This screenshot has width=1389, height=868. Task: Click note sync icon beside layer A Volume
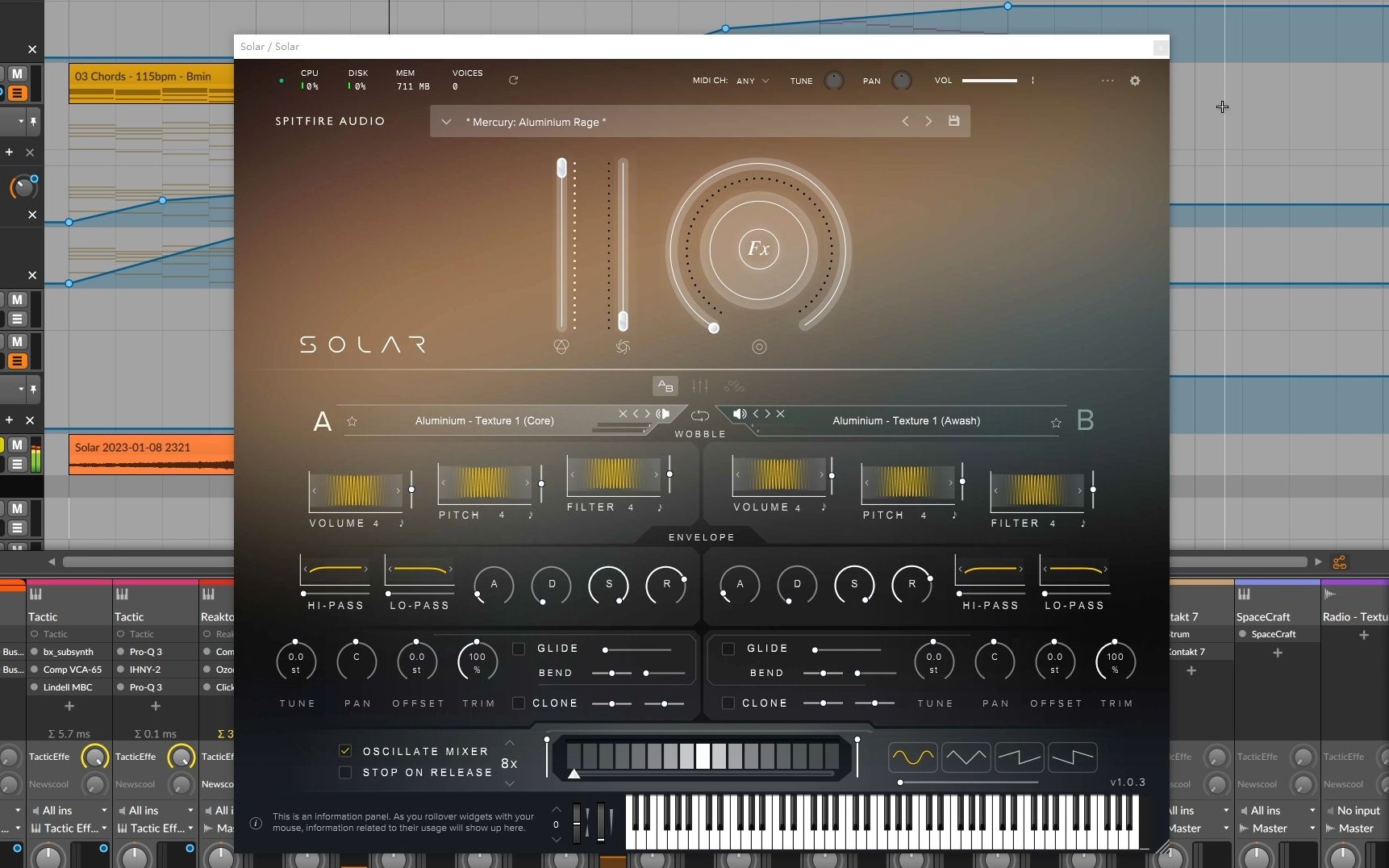point(401,523)
